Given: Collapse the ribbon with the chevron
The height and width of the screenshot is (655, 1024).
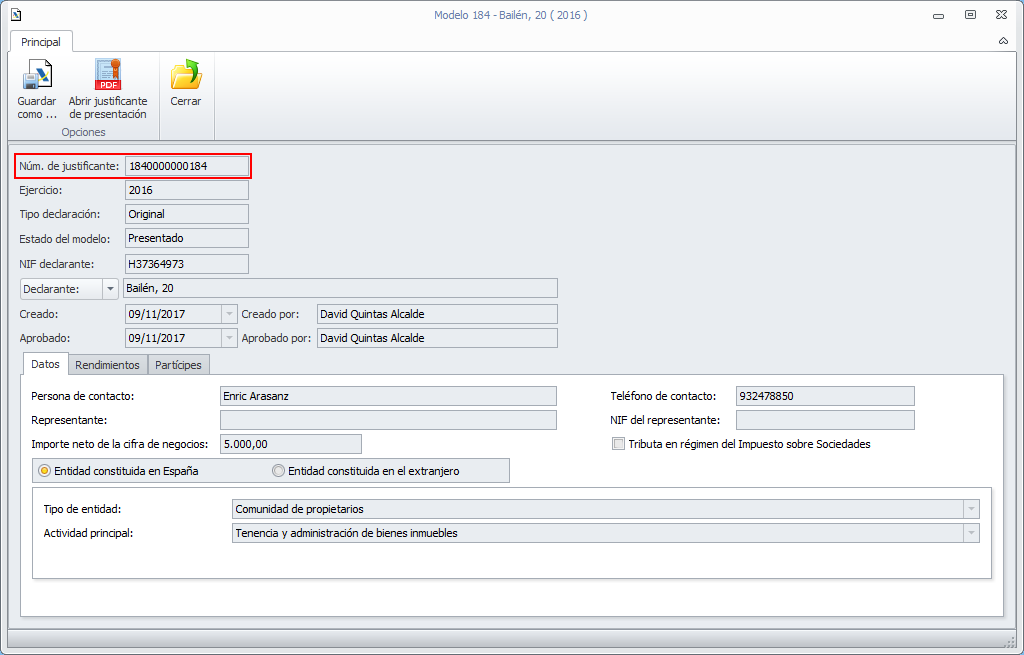Looking at the screenshot, I should 1003,41.
